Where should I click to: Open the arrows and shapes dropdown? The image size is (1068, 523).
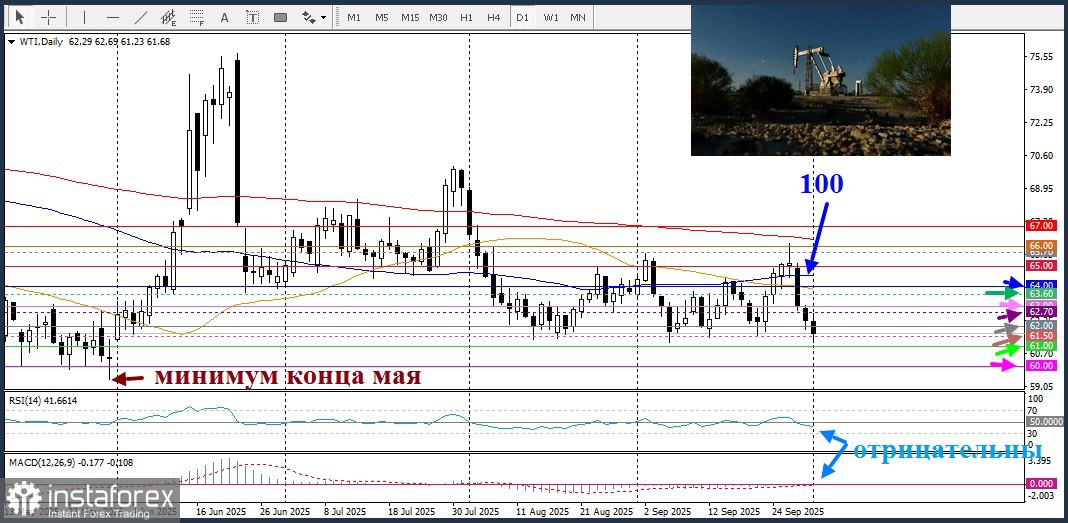coord(314,17)
